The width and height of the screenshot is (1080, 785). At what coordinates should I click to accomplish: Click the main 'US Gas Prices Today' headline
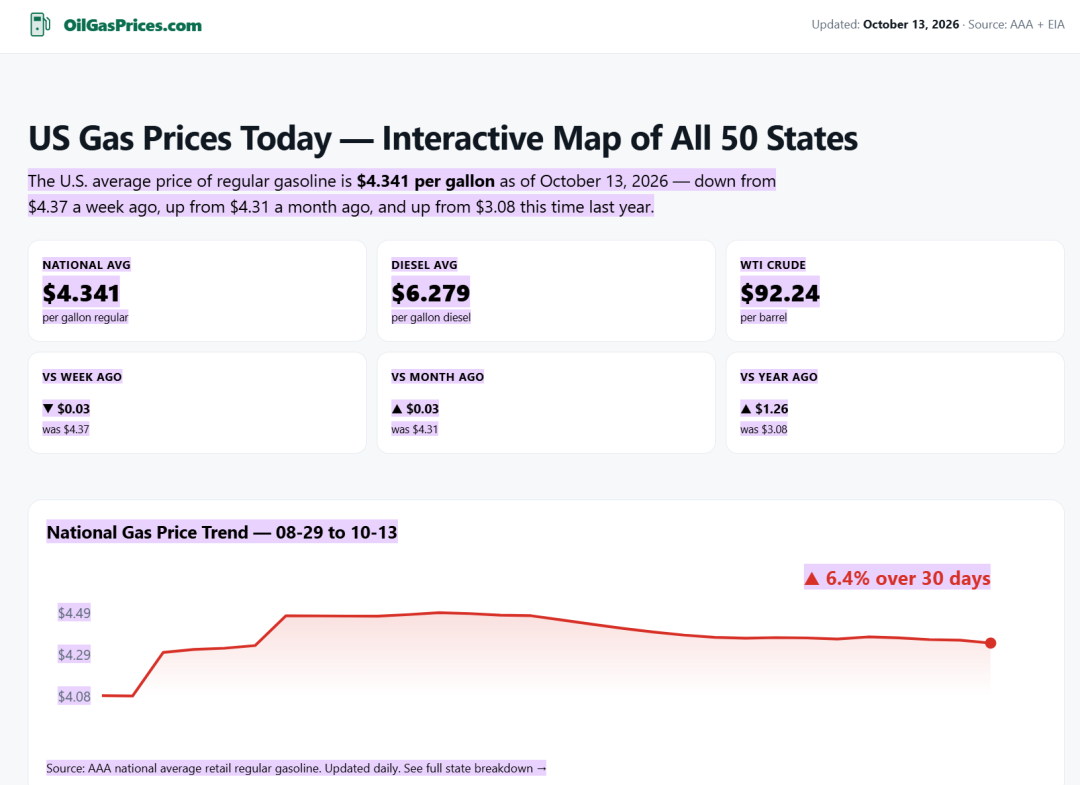click(443, 138)
